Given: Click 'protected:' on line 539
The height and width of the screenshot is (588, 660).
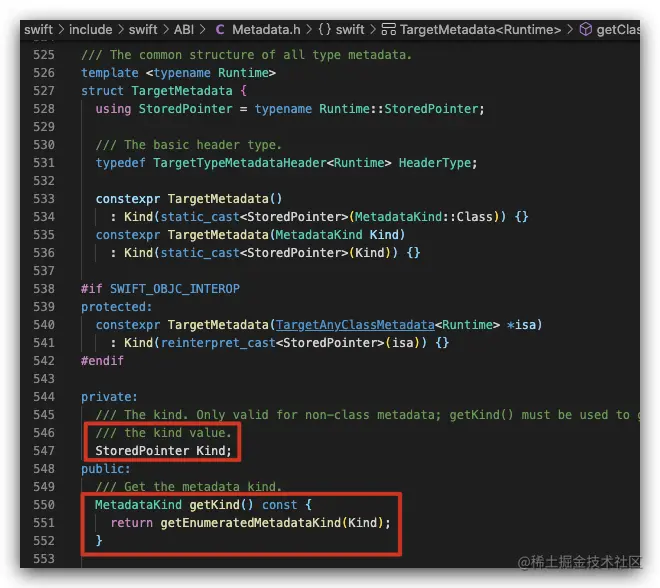Looking at the screenshot, I should pos(117,307).
